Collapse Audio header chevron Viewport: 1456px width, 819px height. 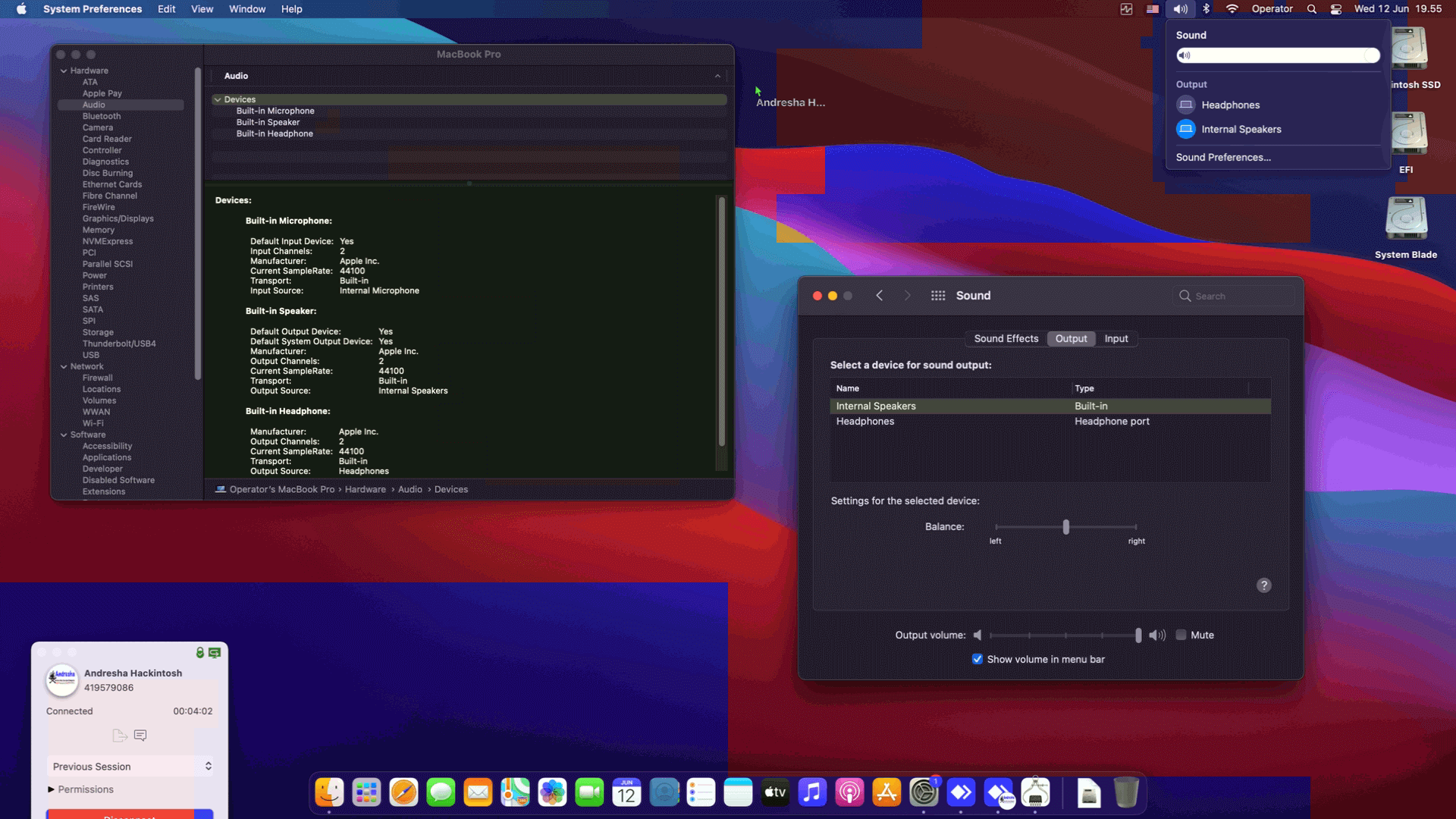[x=717, y=76]
